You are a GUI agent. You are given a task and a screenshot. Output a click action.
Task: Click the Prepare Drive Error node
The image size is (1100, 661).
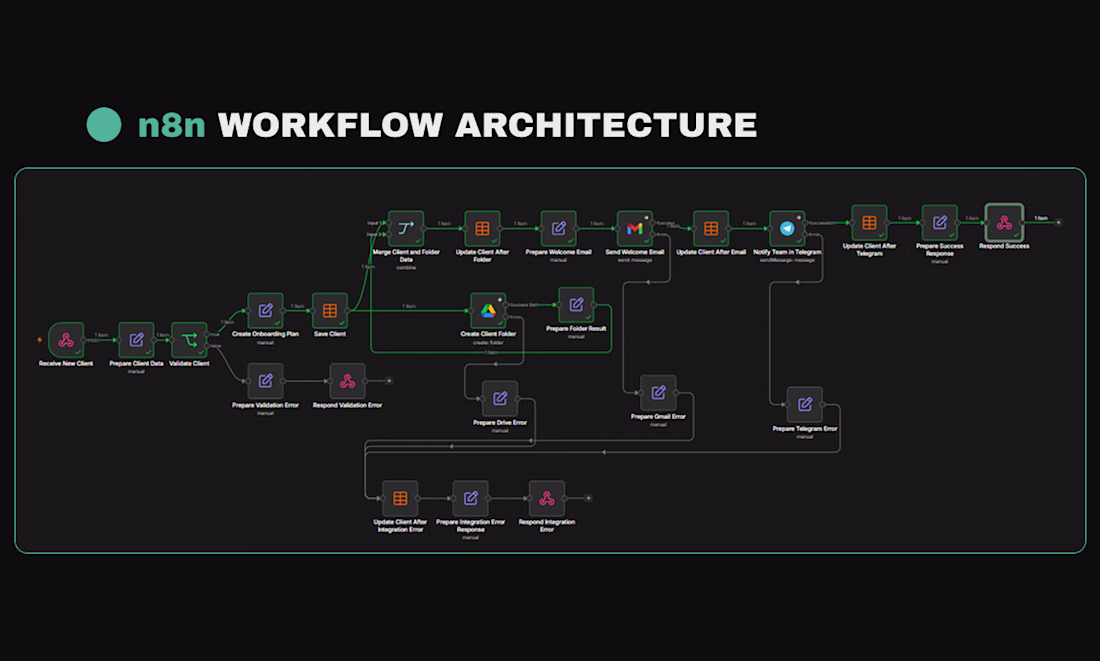[x=499, y=399]
